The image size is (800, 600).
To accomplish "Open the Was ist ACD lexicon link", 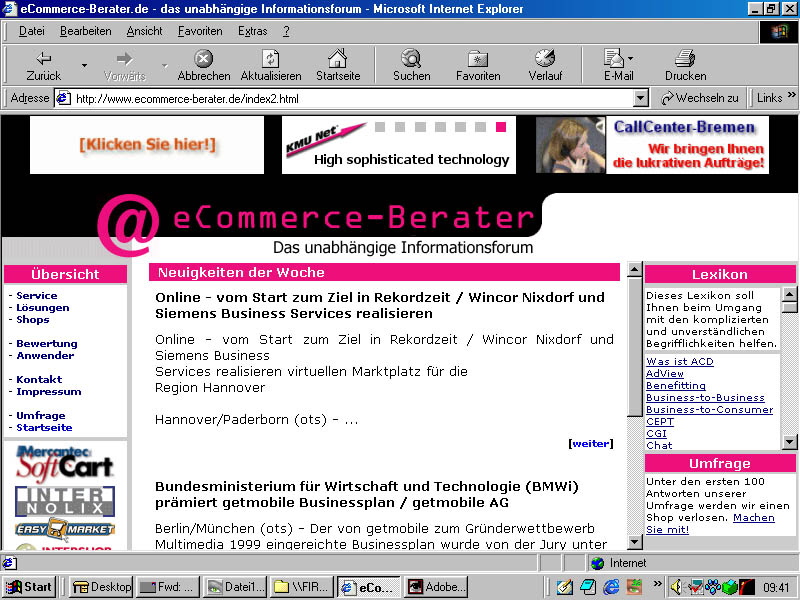I will click(x=680, y=361).
